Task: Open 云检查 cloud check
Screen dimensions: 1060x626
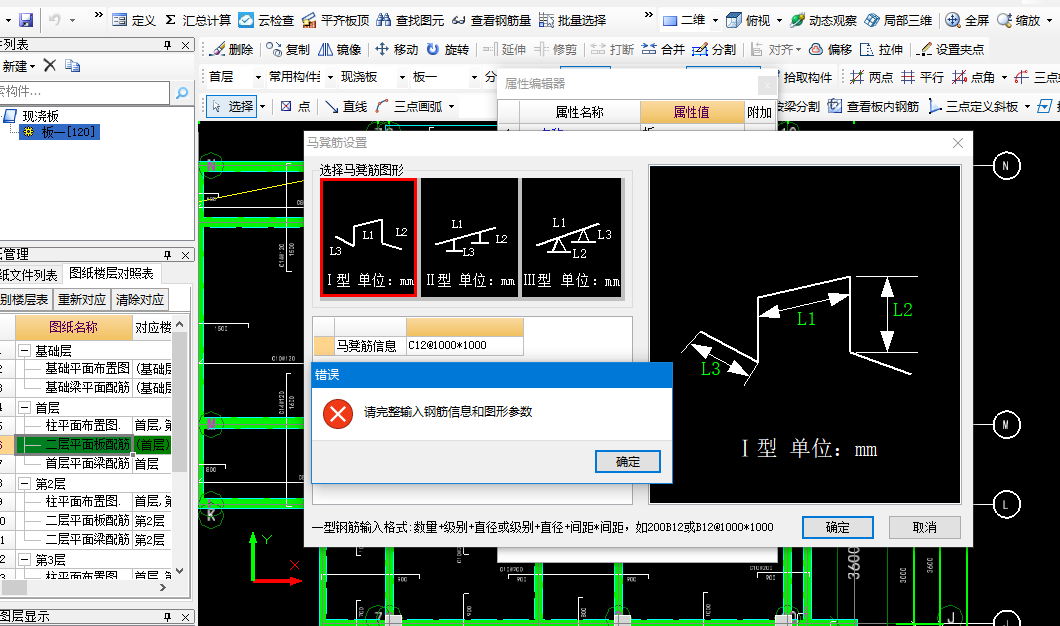Action: 266,20
